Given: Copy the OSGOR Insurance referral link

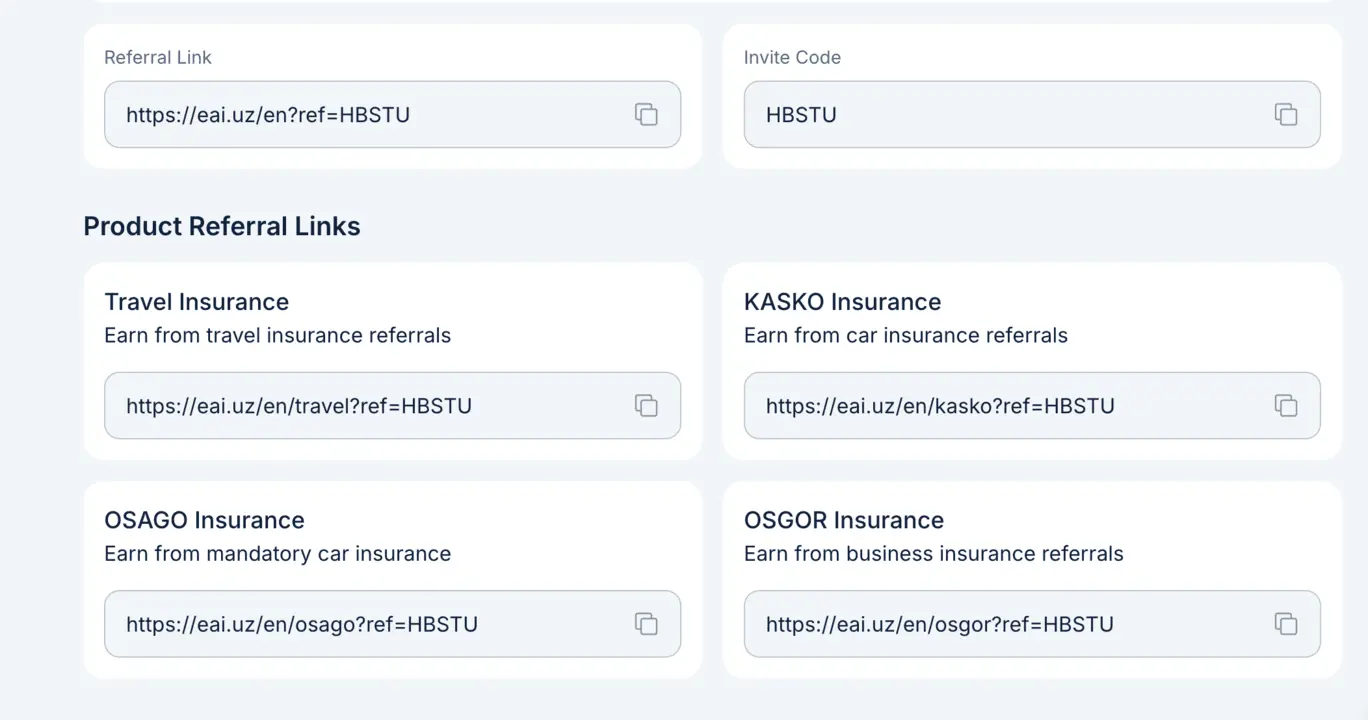Looking at the screenshot, I should [x=1286, y=623].
